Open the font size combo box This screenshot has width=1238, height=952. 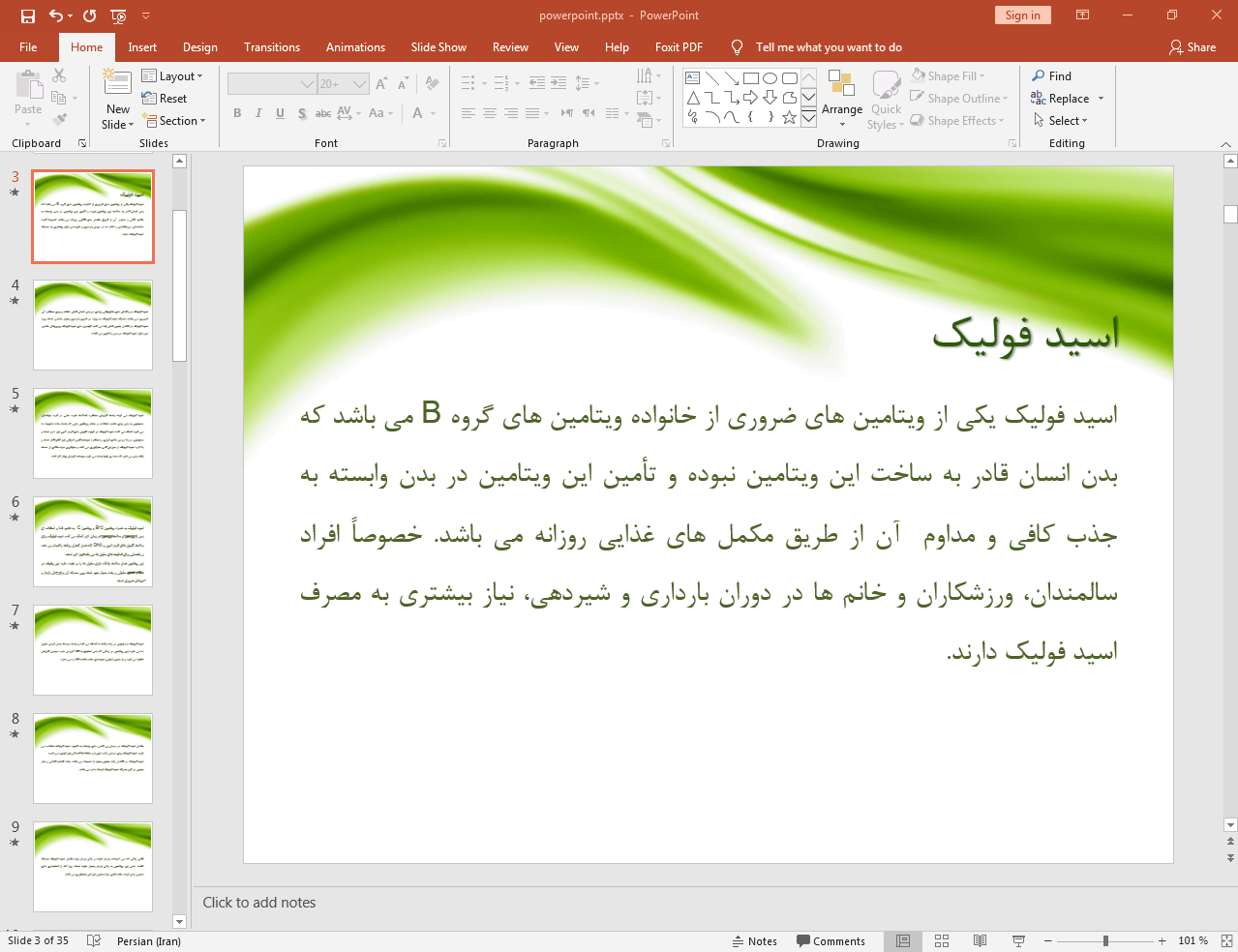coord(344,84)
